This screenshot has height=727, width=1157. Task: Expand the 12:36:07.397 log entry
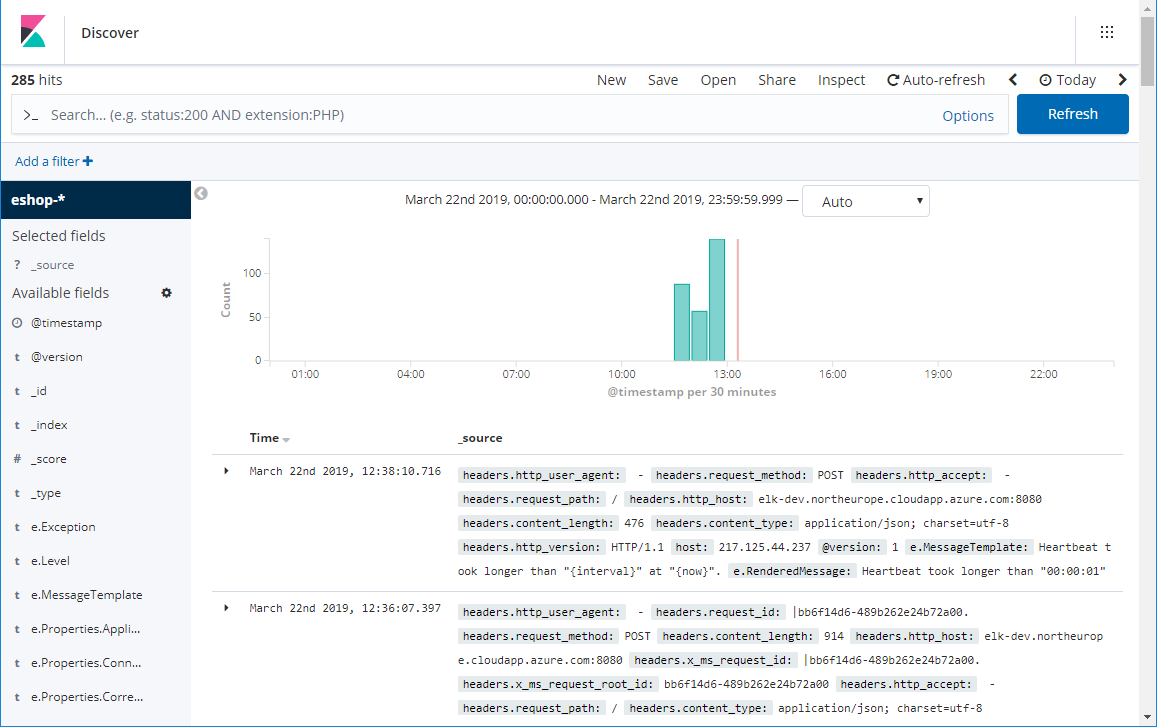point(227,608)
